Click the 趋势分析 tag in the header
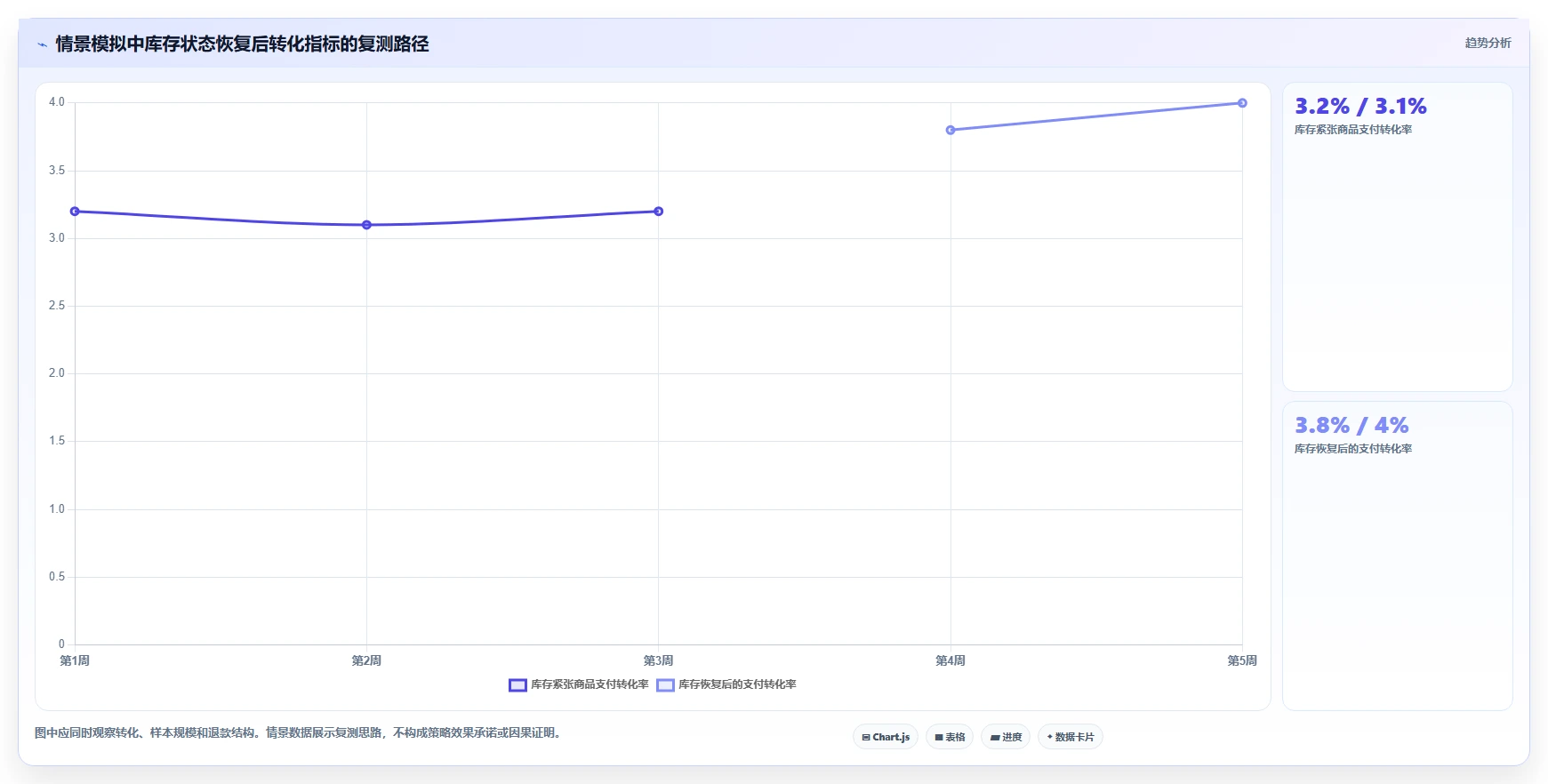The image size is (1548, 784). (x=1488, y=43)
